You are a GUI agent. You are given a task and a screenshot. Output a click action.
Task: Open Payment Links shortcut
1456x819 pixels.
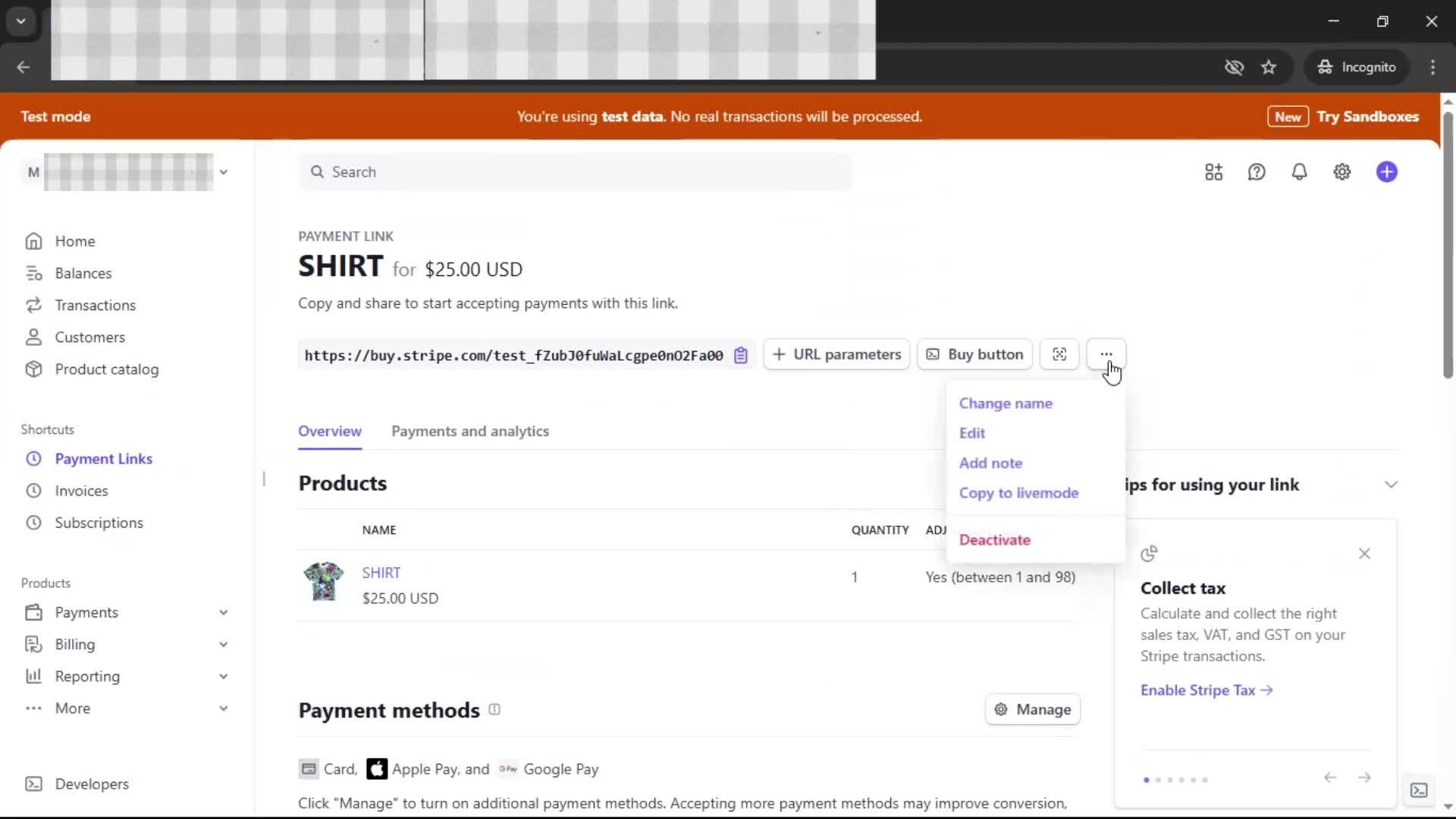click(103, 459)
